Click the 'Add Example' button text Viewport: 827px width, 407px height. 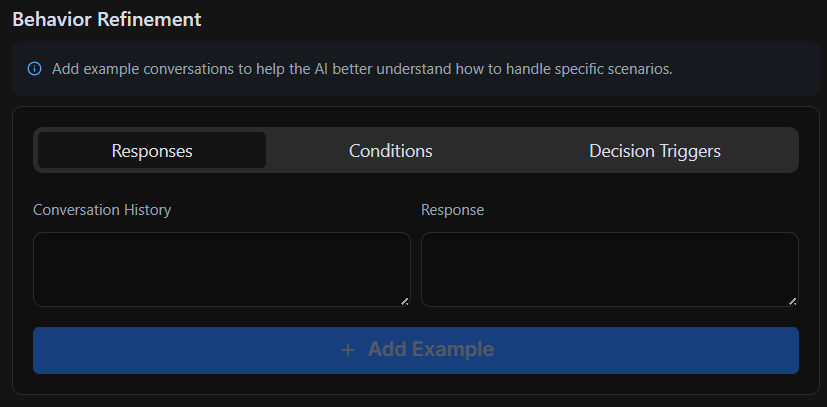[x=430, y=350]
